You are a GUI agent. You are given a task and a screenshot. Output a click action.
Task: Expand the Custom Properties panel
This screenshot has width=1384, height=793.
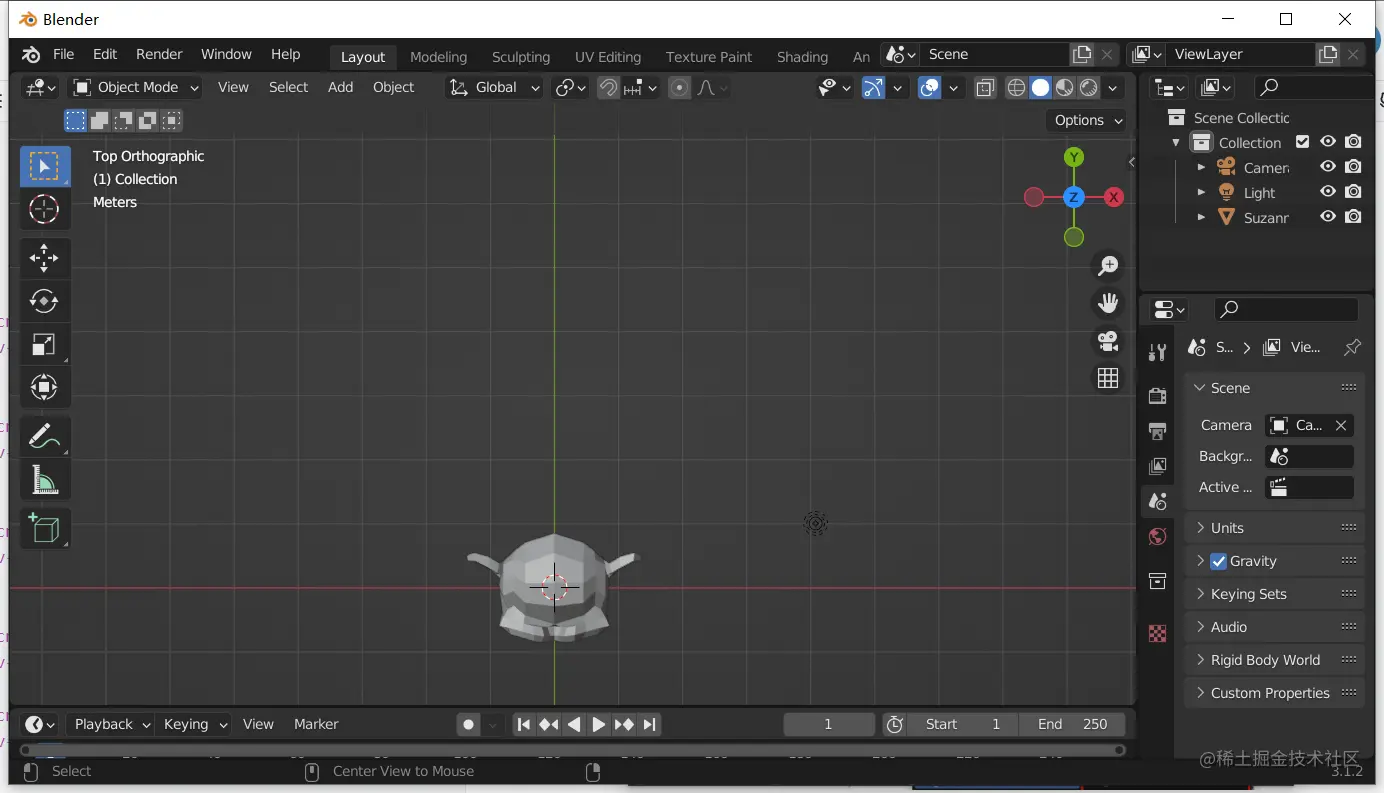pyautogui.click(x=1274, y=693)
